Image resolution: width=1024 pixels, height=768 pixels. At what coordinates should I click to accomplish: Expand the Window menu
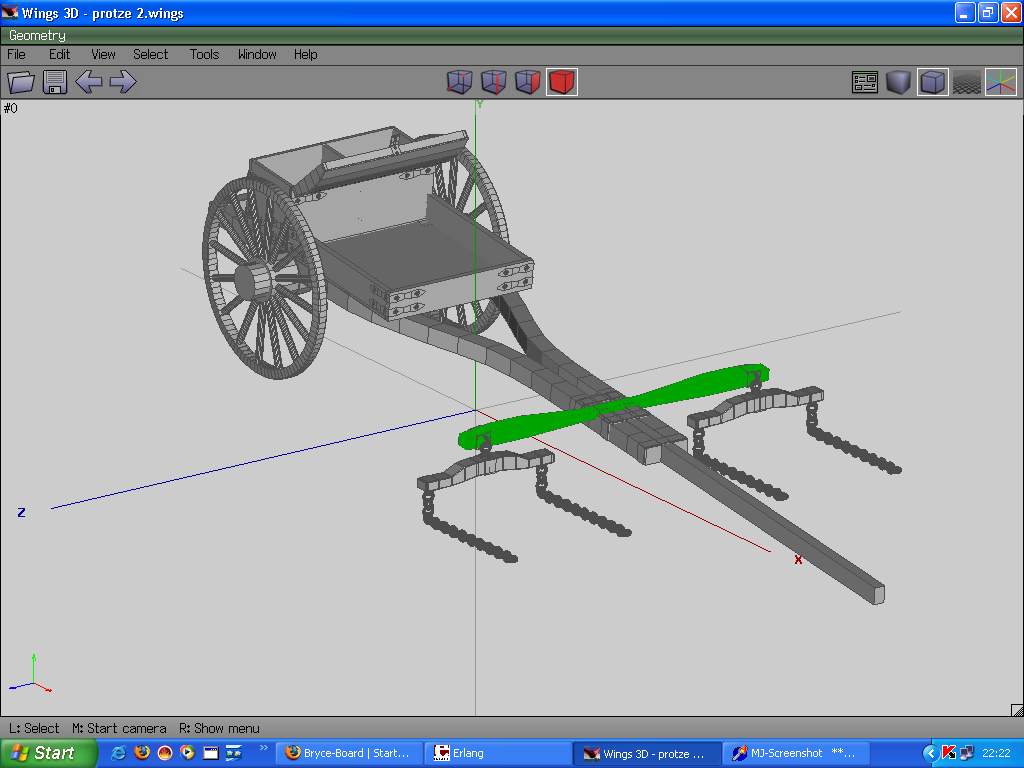[x=257, y=54]
